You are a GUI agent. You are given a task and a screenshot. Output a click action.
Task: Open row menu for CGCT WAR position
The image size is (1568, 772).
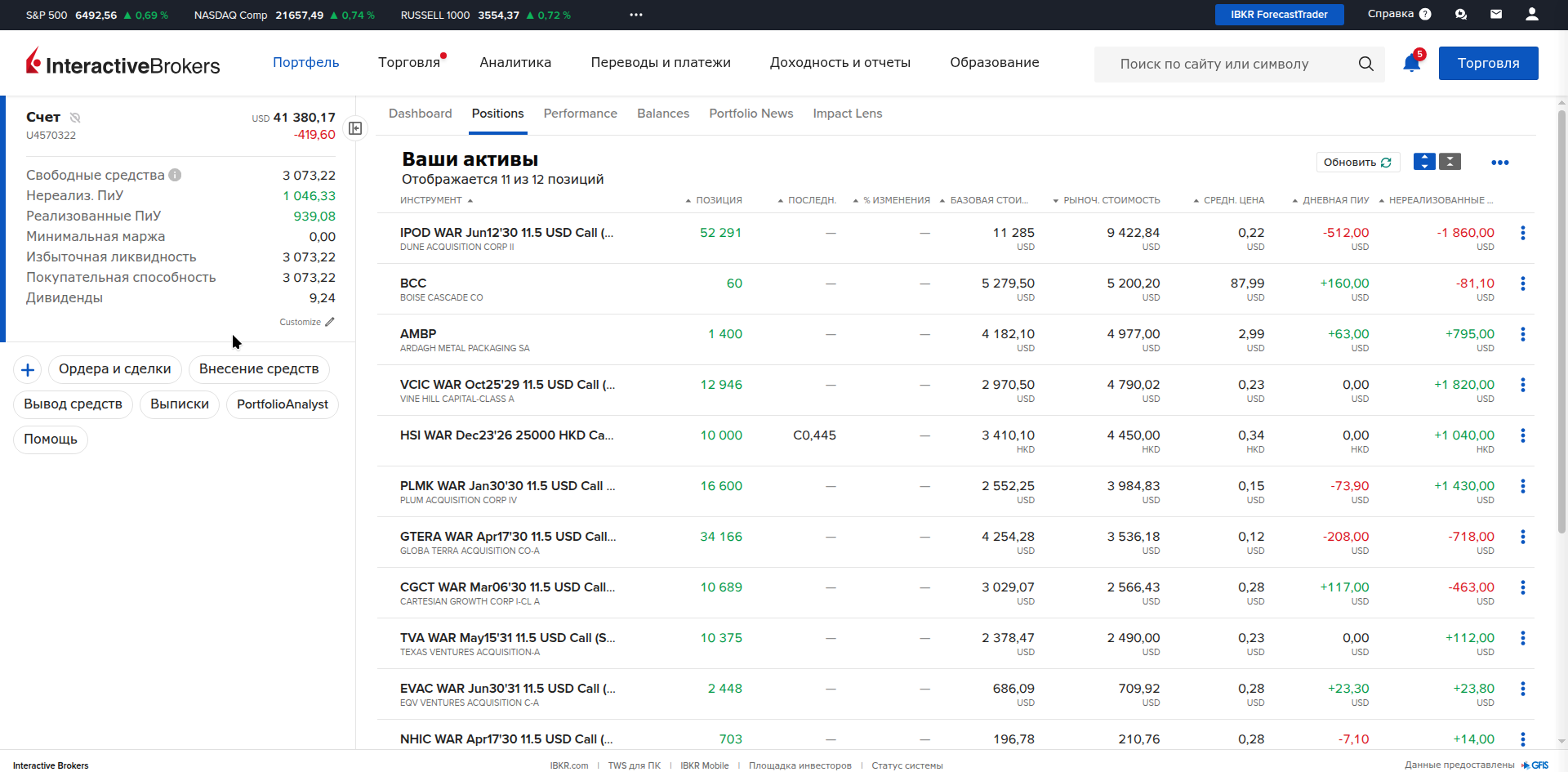(x=1523, y=587)
